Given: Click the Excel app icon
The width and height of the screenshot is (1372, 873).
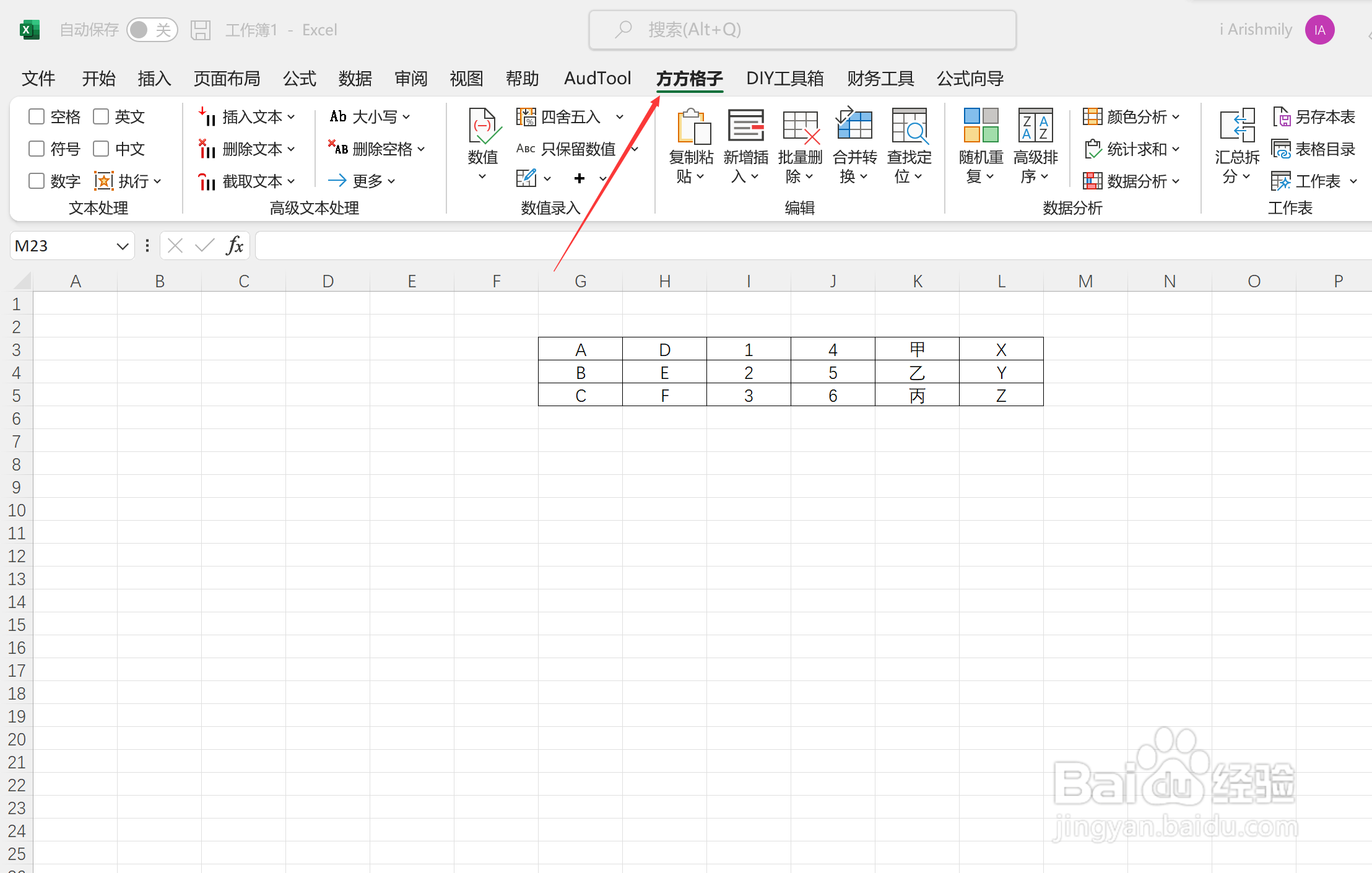Looking at the screenshot, I should [x=30, y=30].
